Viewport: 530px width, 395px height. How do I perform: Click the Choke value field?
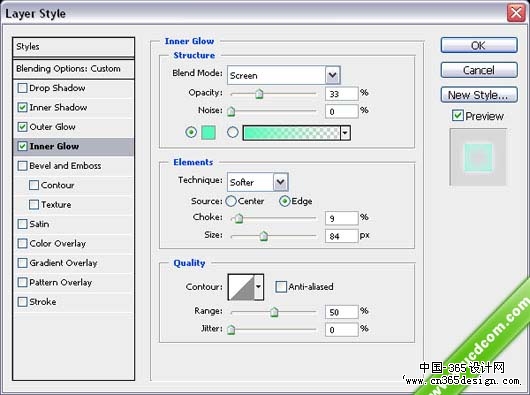pyautogui.click(x=341, y=218)
